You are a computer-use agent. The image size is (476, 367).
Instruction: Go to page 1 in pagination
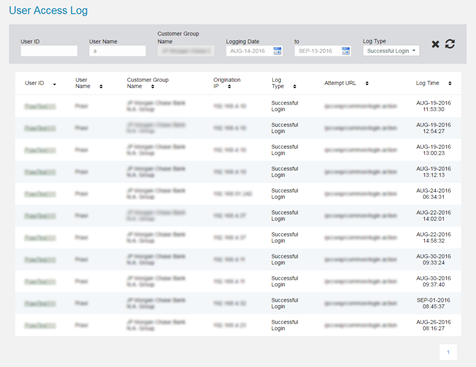(x=448, y=352)
